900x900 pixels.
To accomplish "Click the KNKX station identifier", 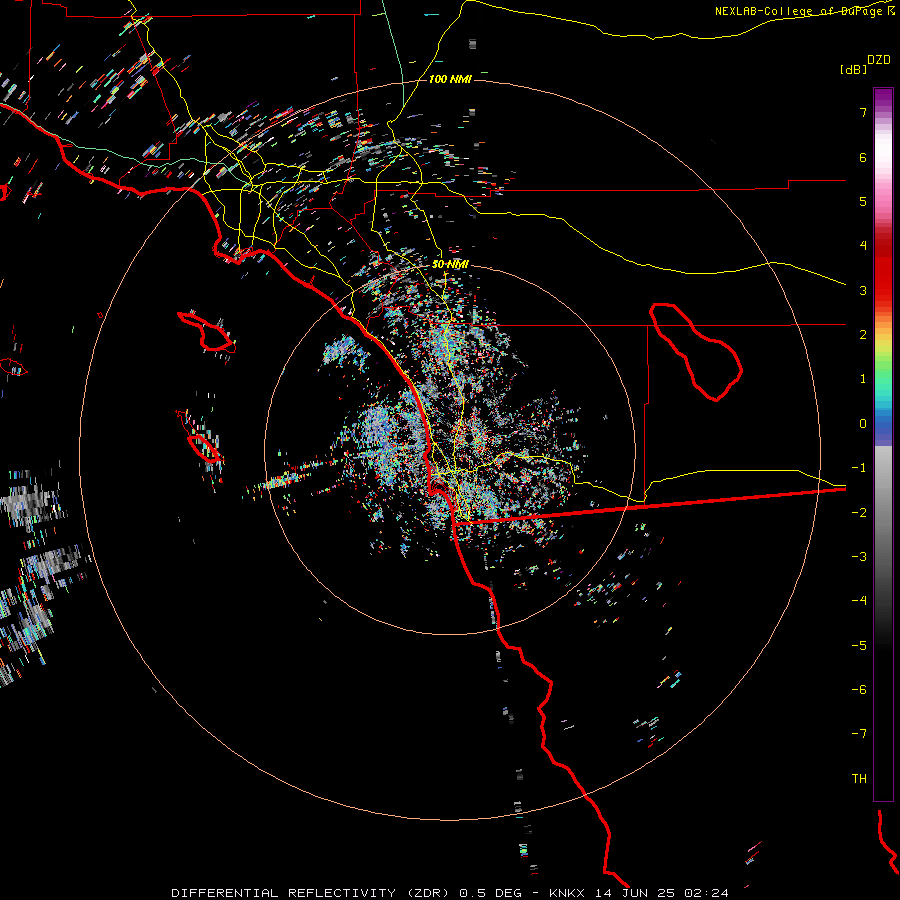I will 567,893.
